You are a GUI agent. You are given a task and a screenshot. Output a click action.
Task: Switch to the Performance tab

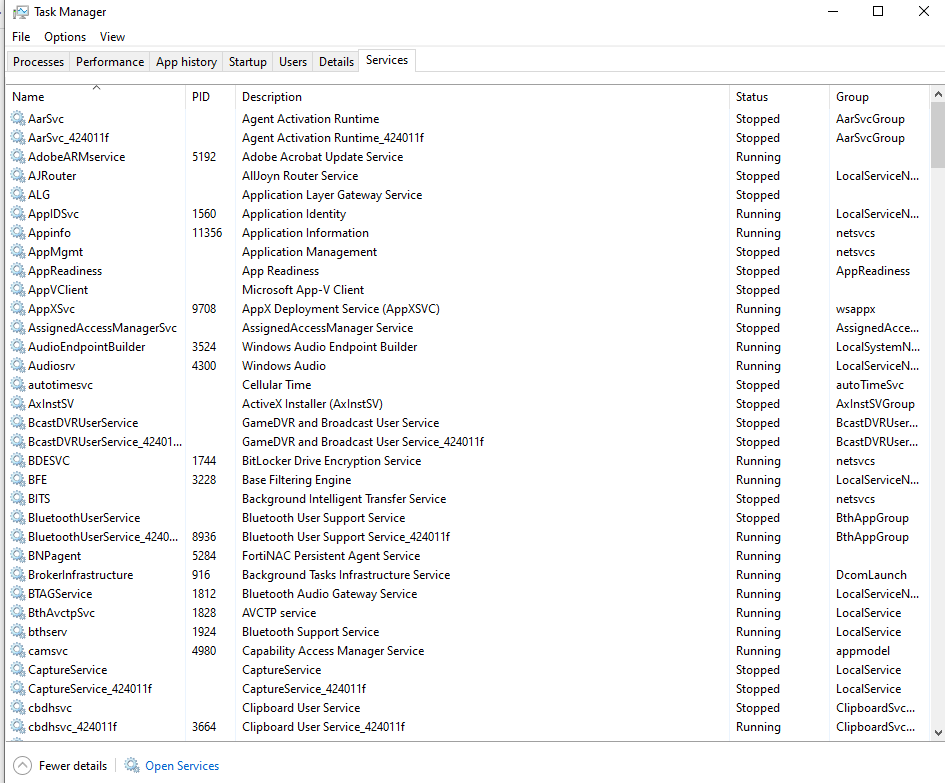110,61
